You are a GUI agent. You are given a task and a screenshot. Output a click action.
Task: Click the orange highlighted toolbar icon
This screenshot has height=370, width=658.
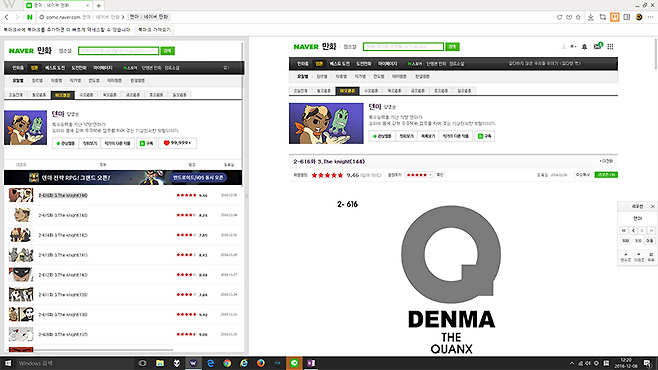[615, 17]
